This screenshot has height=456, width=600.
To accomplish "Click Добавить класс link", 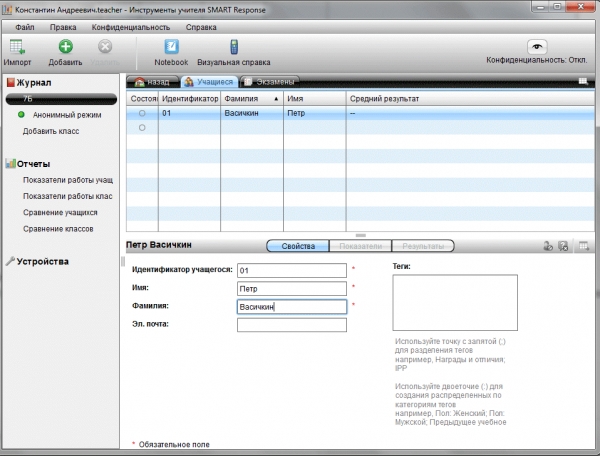I will (51, 131).
